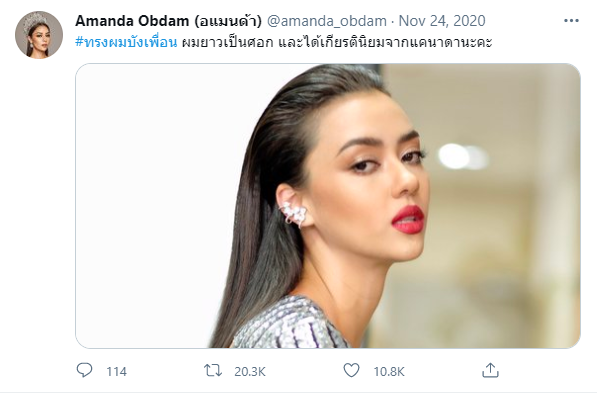Click the red lips in the photo
This screenshot has width=597, height=393.
408,219
